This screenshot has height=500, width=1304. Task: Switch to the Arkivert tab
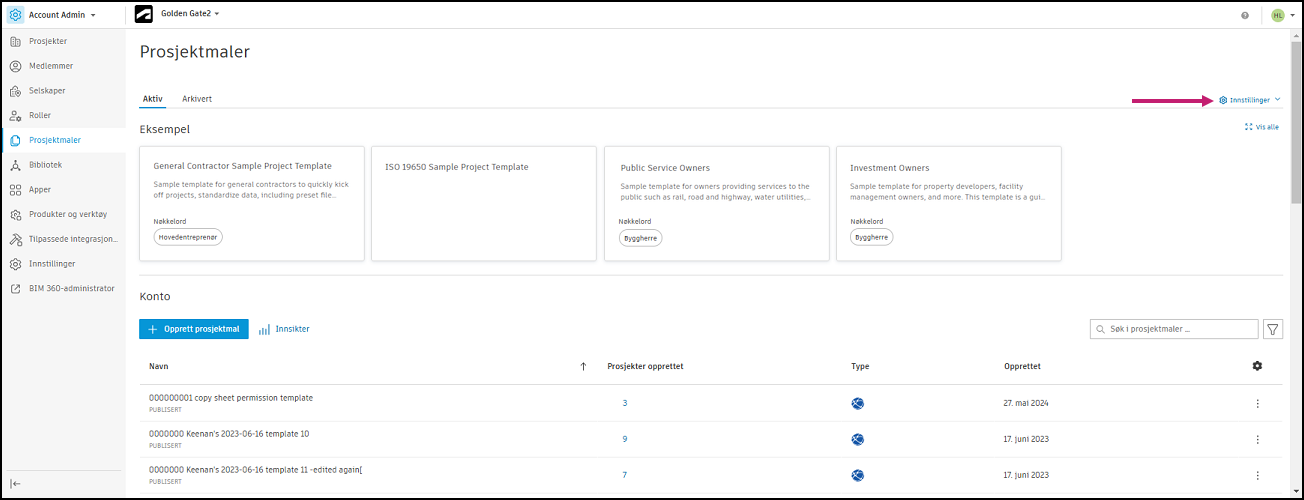(197, 99)
